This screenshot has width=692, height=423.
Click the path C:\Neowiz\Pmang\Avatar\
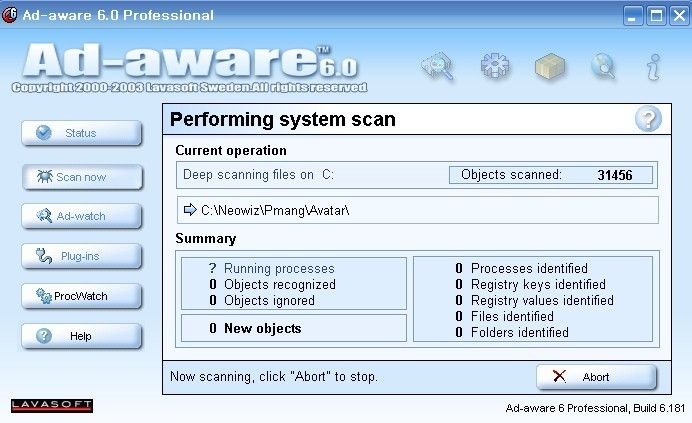pos(275,210)
